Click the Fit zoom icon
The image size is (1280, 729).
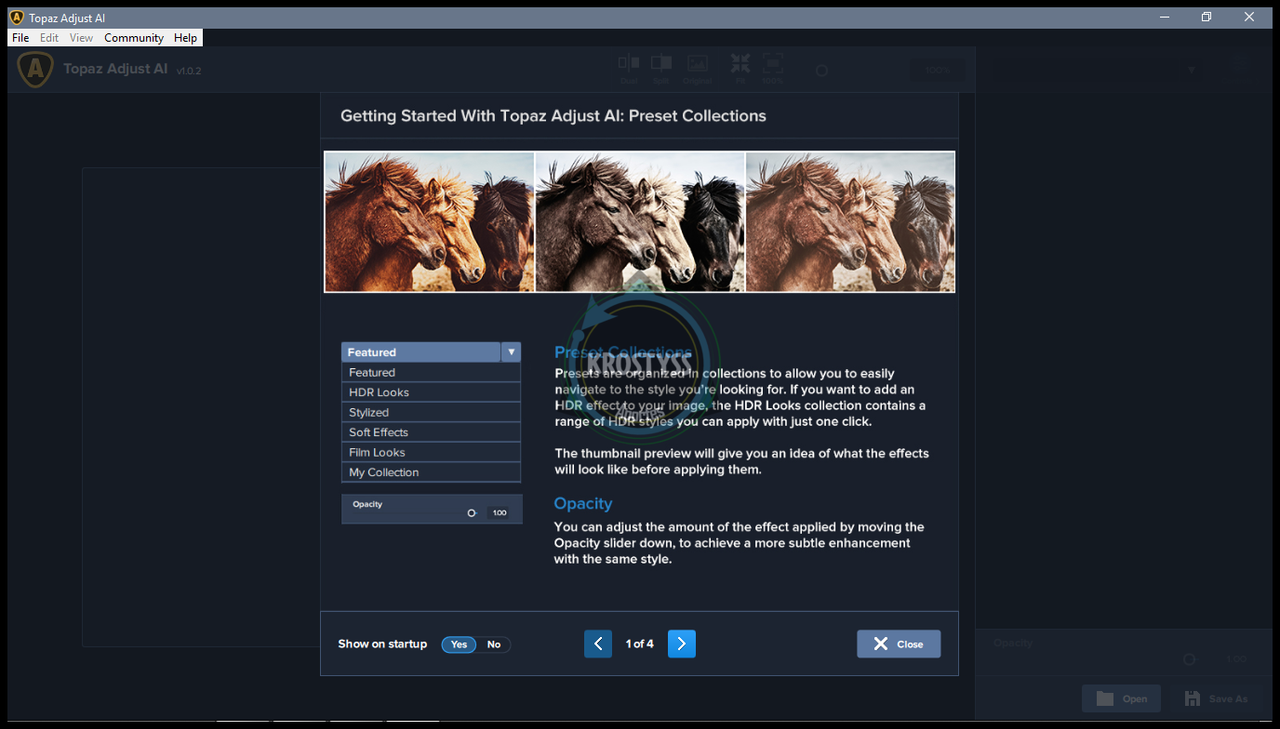740,63
